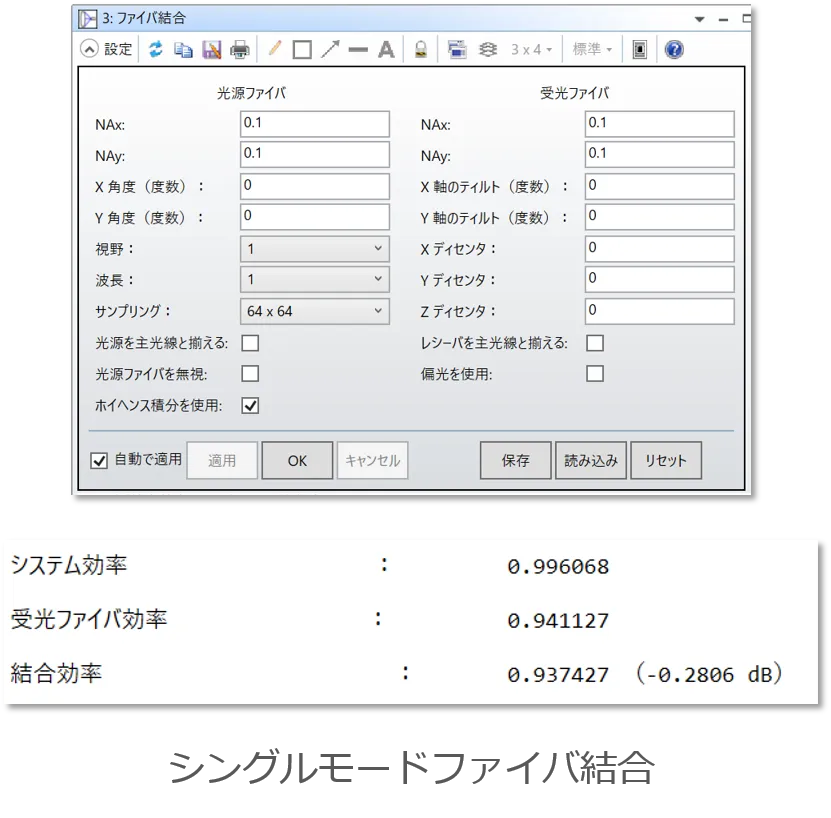This screenshot has width=831, height=818.
Task: Open the help question mark icon
Action: [674, 49]
